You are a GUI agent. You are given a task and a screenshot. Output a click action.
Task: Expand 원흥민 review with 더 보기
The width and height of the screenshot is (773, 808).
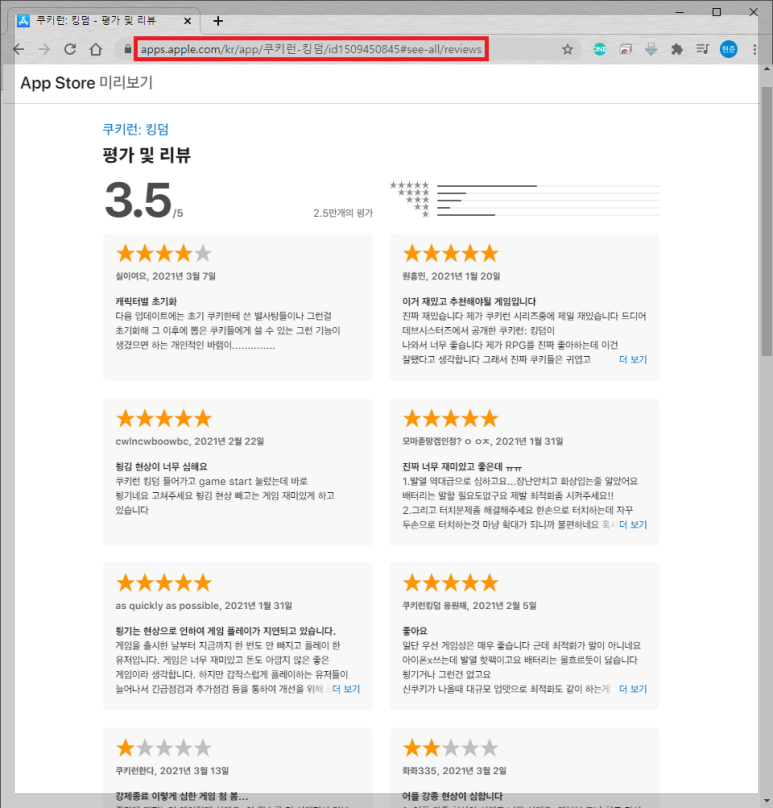tap(633, 359)
